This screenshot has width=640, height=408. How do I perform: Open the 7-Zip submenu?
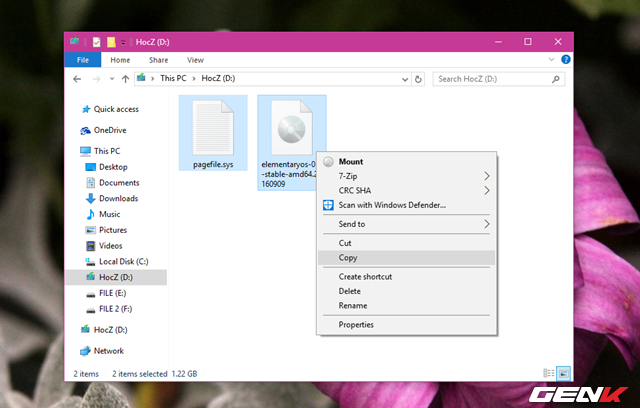[407, 176]
